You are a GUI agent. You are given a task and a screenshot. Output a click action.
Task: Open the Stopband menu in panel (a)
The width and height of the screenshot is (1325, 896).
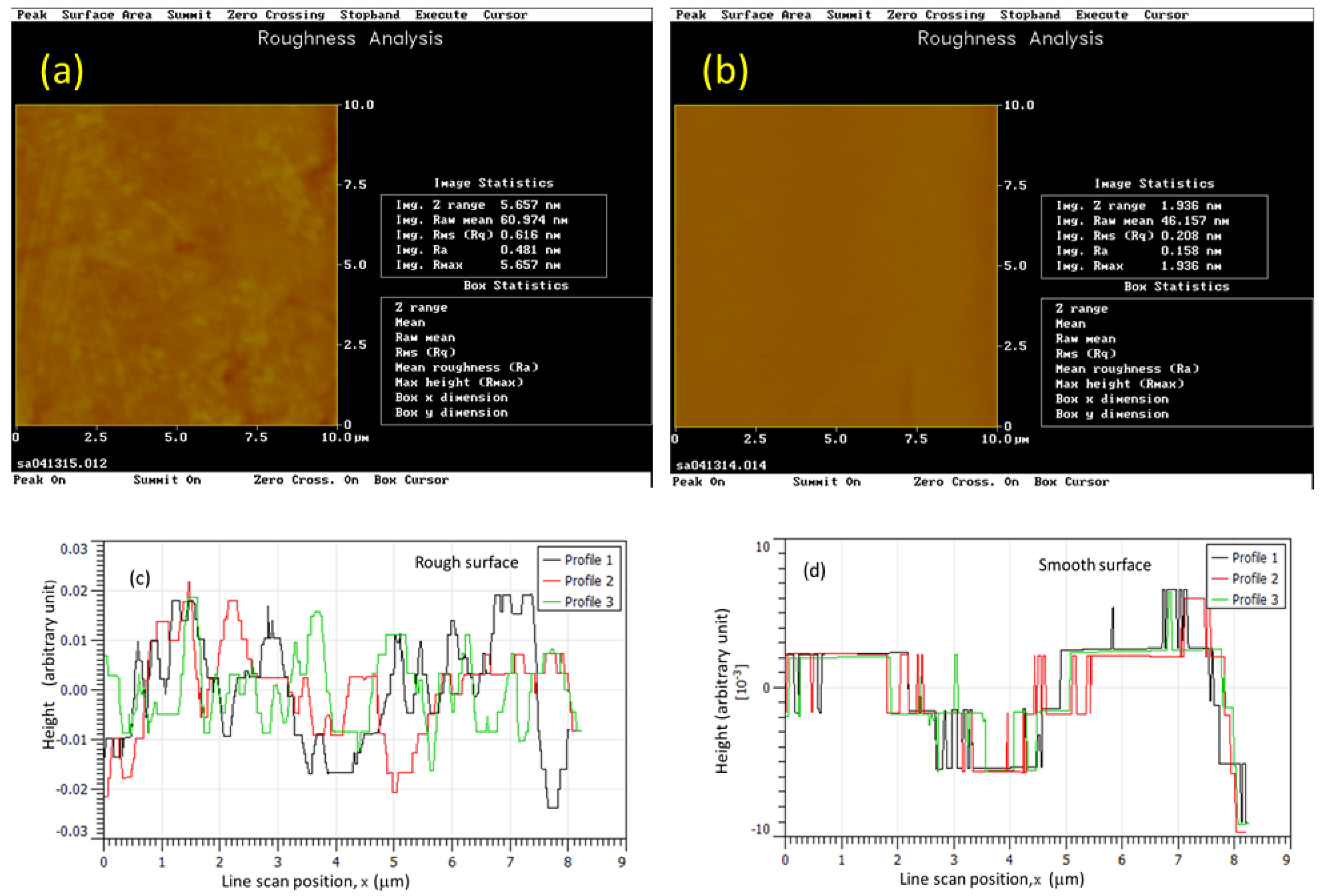click(x=370, y=15)
